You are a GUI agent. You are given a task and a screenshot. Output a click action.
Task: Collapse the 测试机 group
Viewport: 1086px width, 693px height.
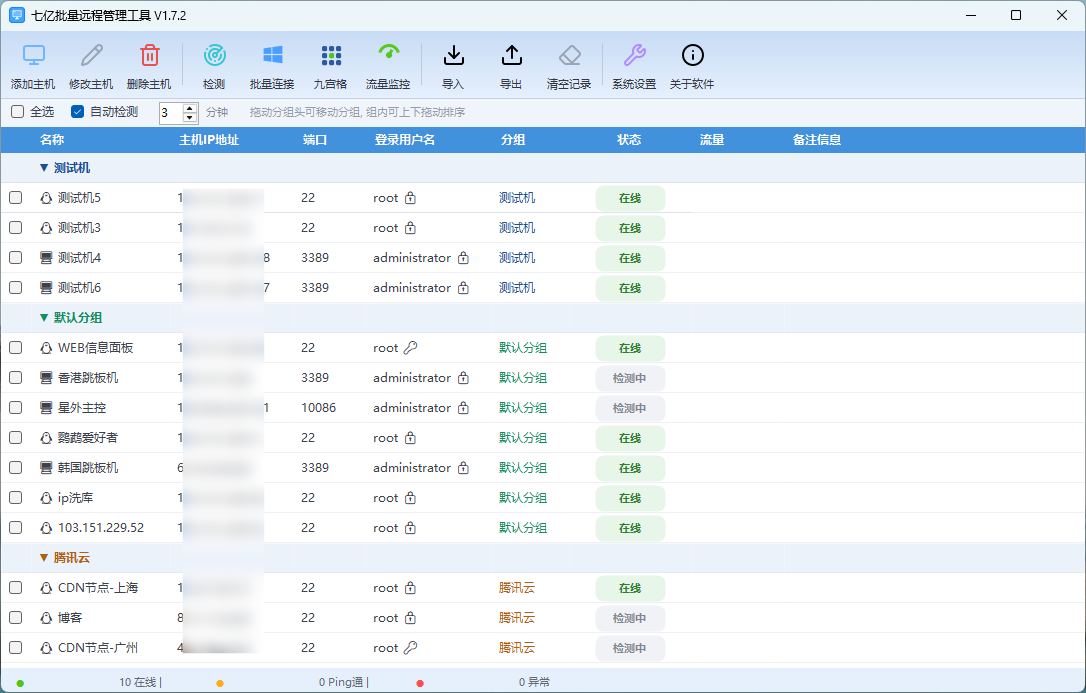pyautogui.click(x=44, y=168)
